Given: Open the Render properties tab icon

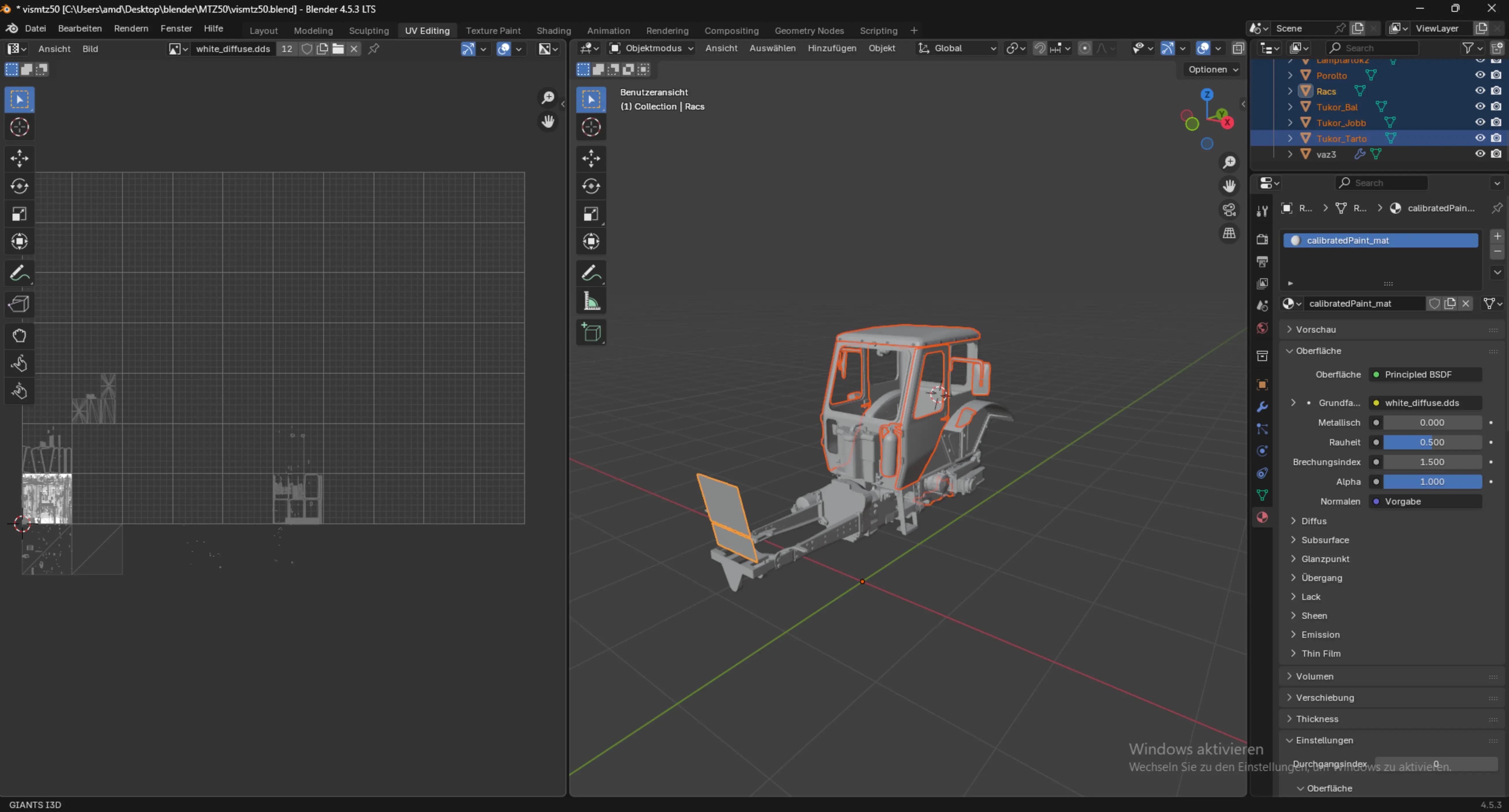Looking at the screenshot, I should pyautogui.click(x=1262, y=239).
